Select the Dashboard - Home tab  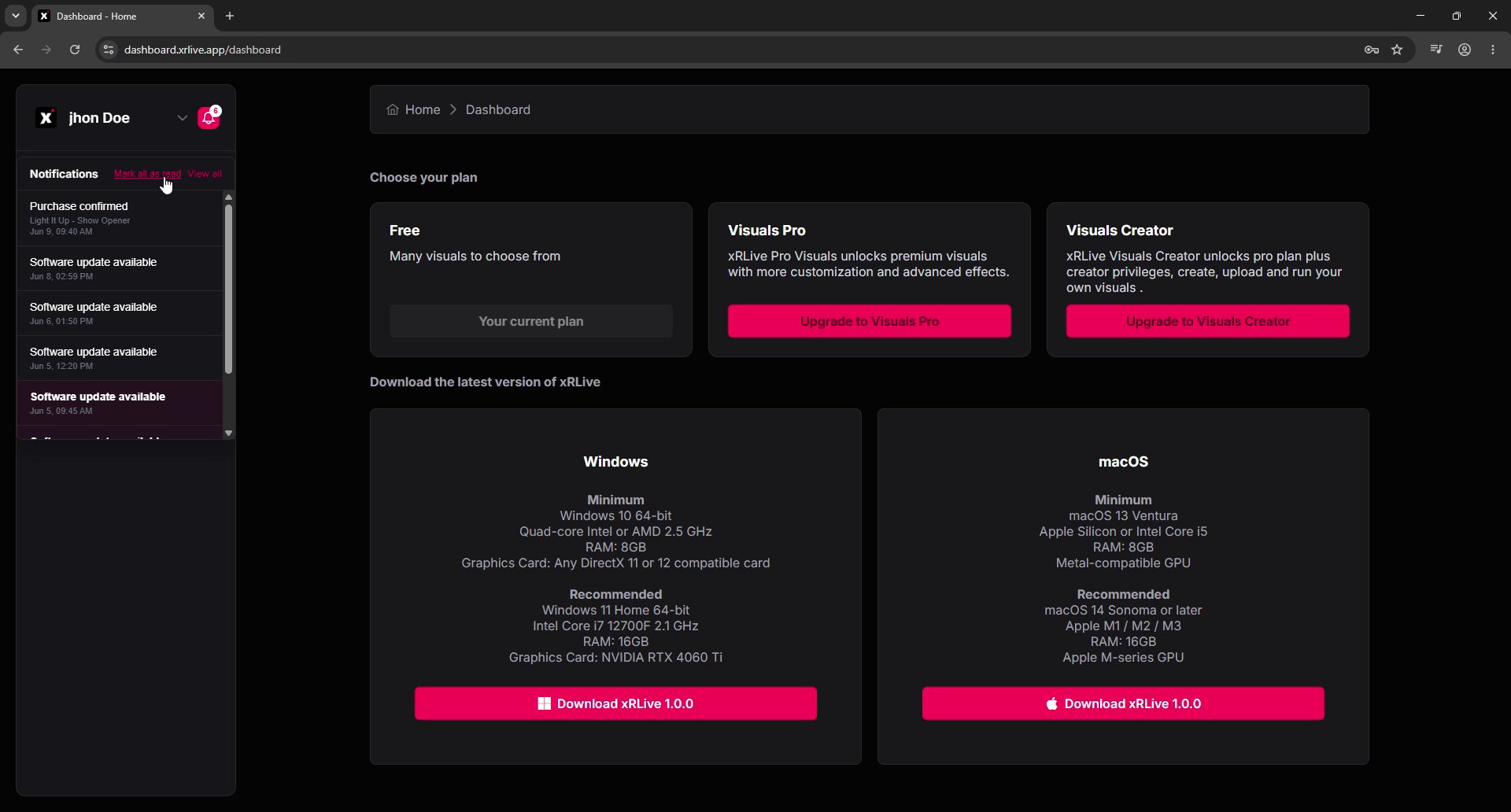click(x=122, y=16)
